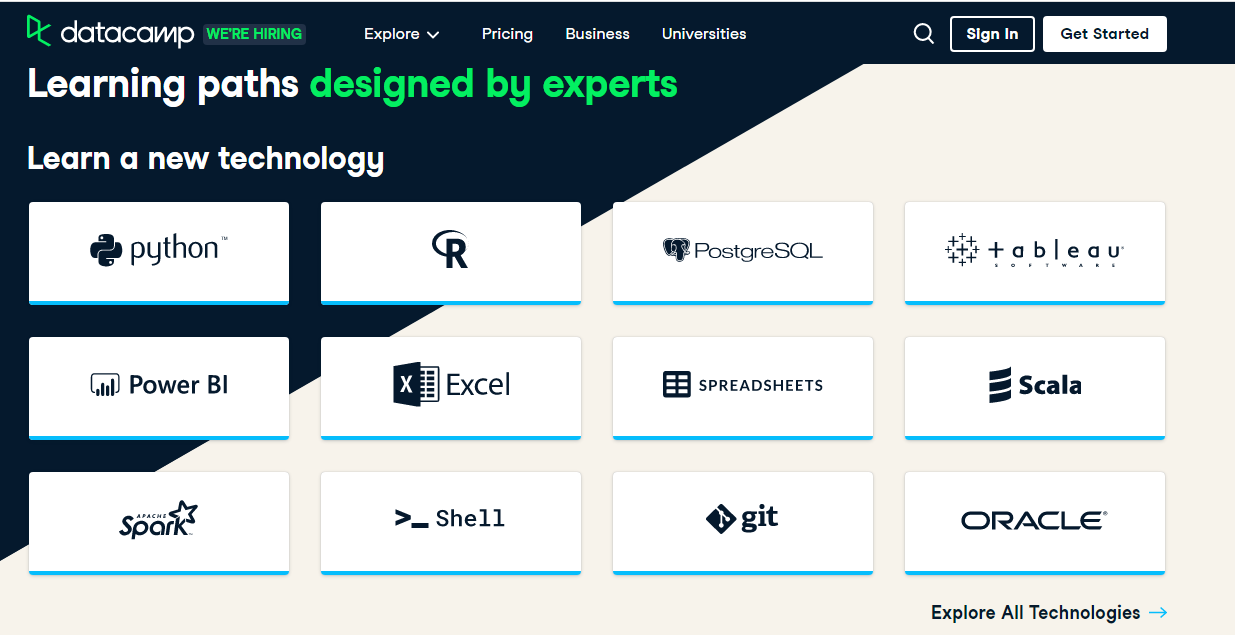Image resolution: width=1235 pixels, height=635 pixels.
Task: Choose the Scala card
Action: (x=1035, y=388)
